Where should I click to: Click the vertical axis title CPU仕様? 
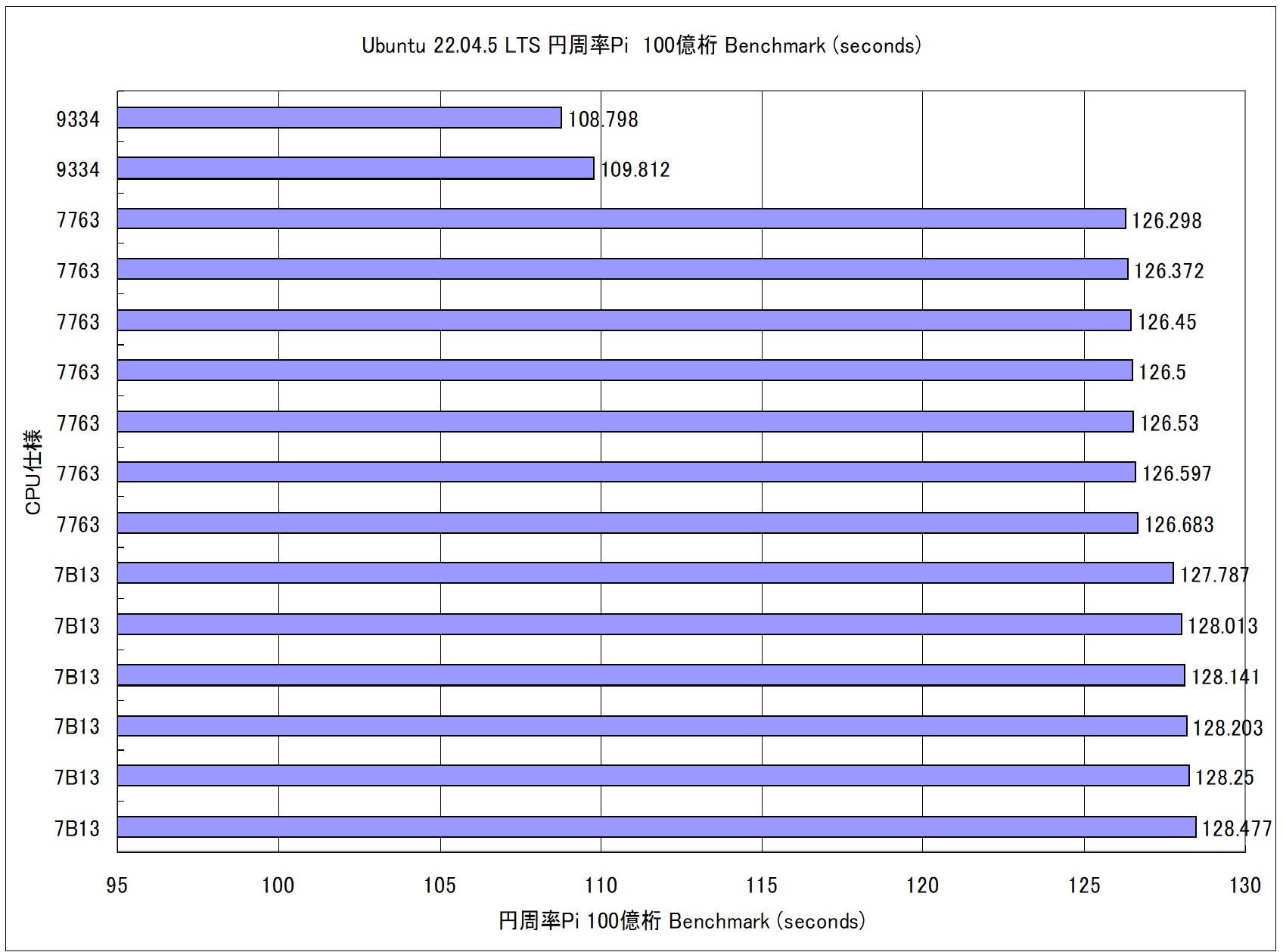(x=33, y=473)
